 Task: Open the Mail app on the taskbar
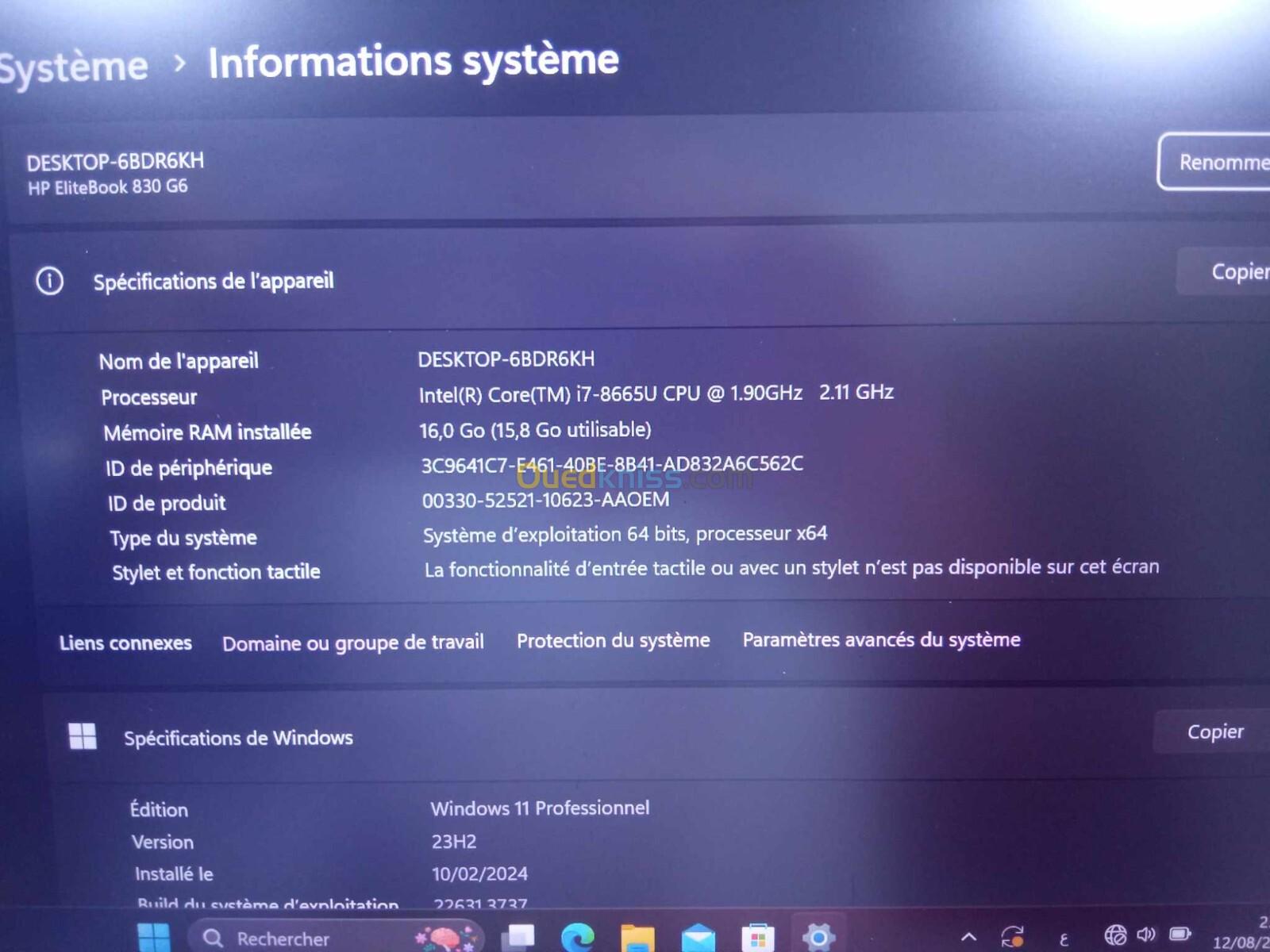(x=698, y=939)
